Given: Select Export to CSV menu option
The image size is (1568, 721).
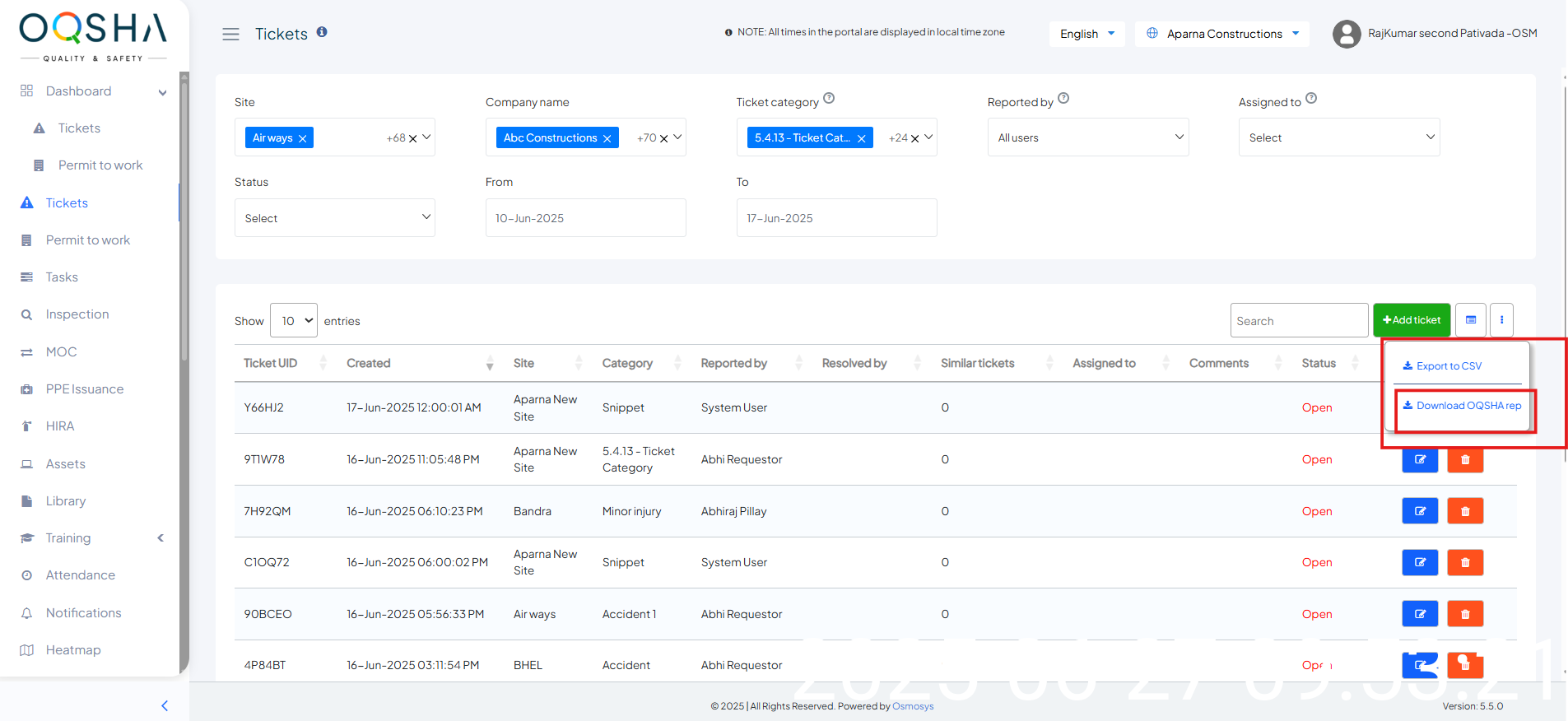Looking at the screenshot, I should [1448, 366].
